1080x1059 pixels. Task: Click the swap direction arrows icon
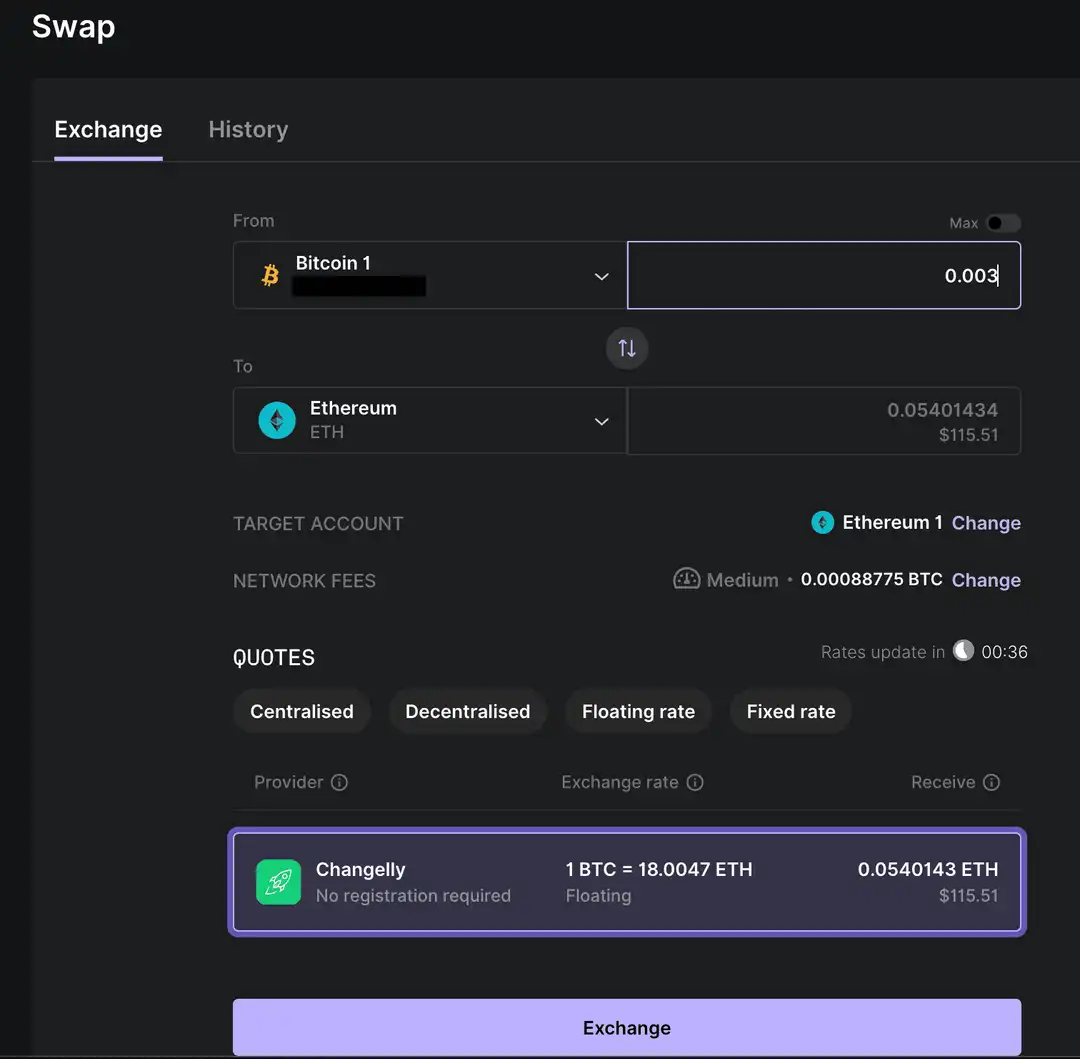(x=627, y=348)
